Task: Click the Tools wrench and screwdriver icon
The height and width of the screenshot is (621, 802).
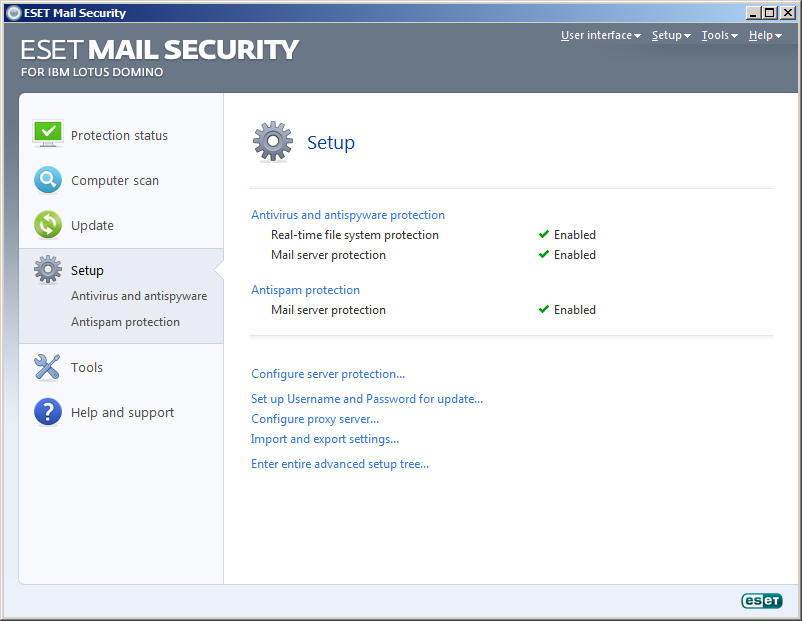Action: click(x=47, y=367)
